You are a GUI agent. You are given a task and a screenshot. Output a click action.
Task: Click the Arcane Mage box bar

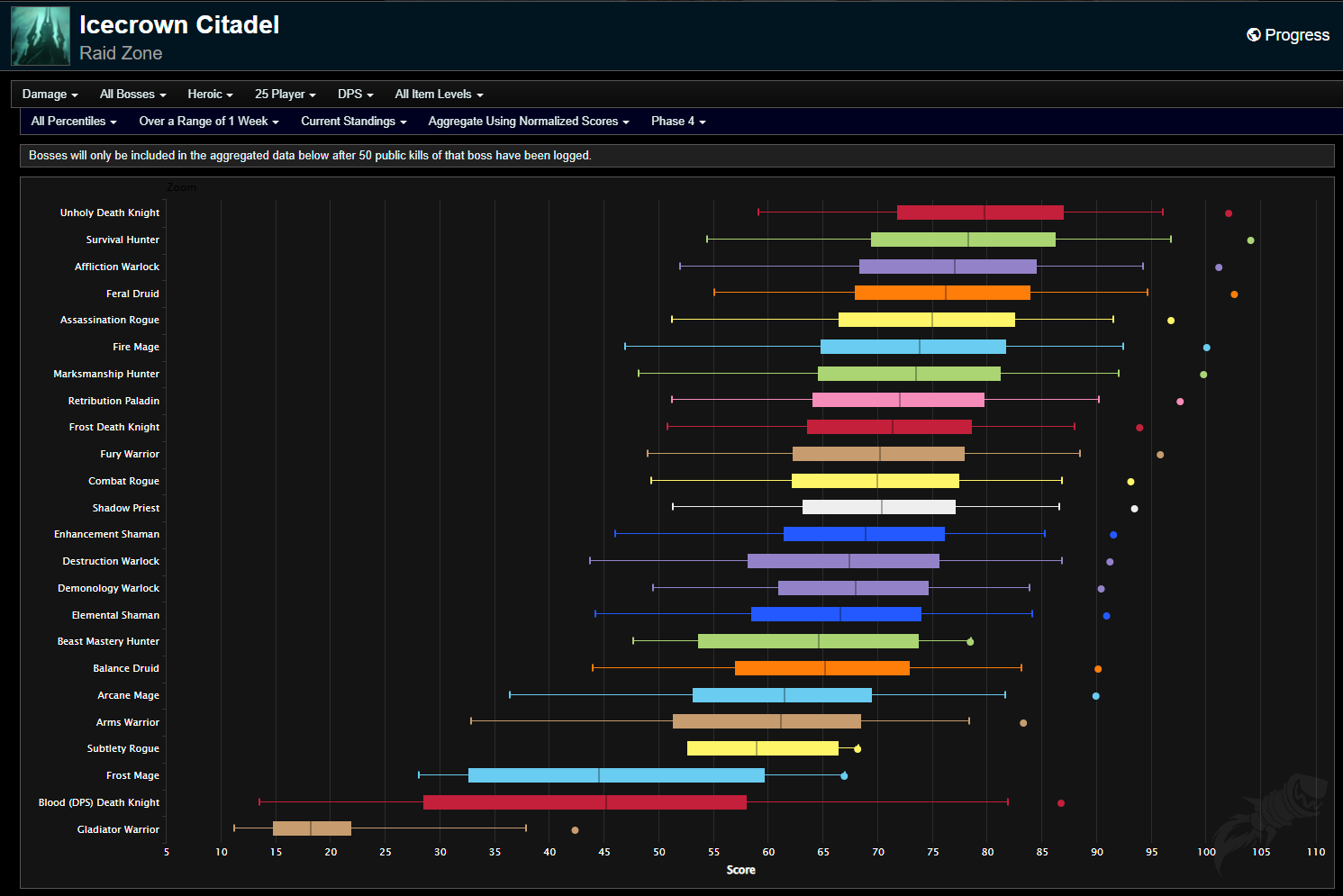(782, 695)
